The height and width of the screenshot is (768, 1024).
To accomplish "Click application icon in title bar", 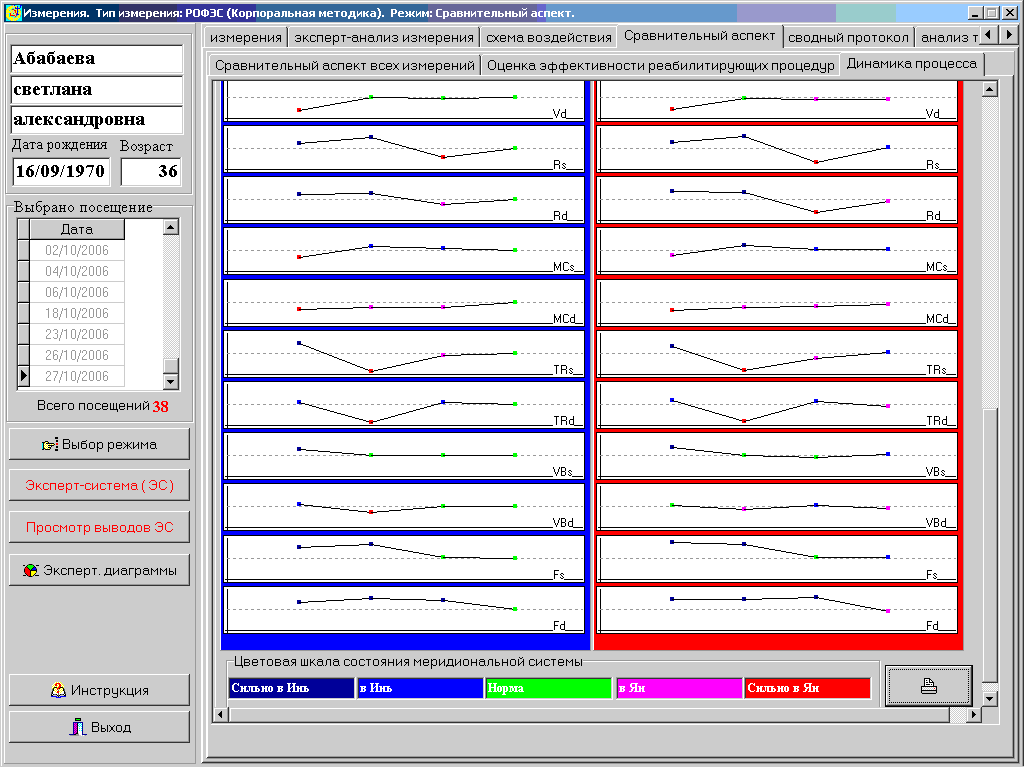I will pos(12,13).
